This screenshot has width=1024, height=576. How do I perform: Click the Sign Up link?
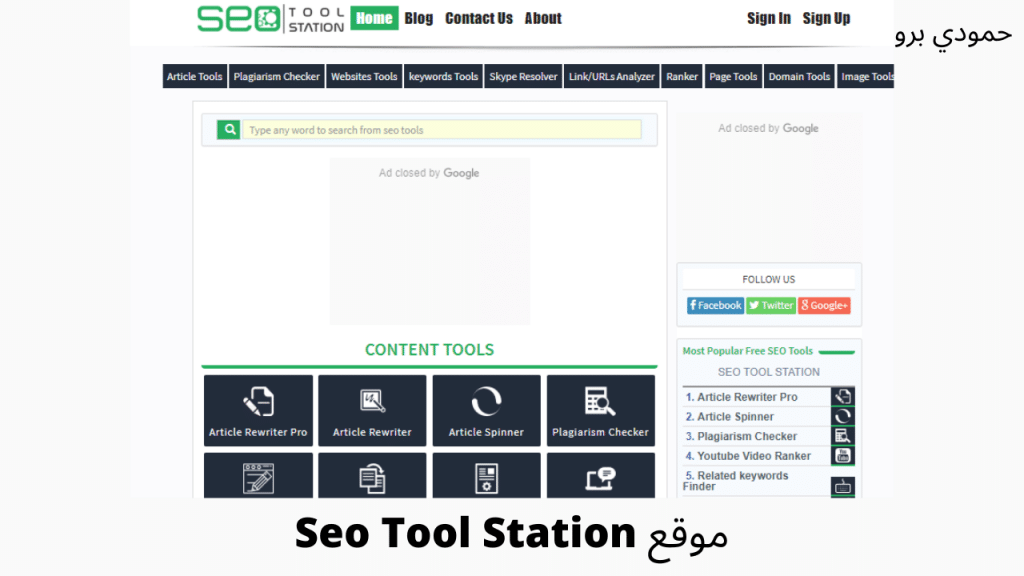(x=826, y=18)
